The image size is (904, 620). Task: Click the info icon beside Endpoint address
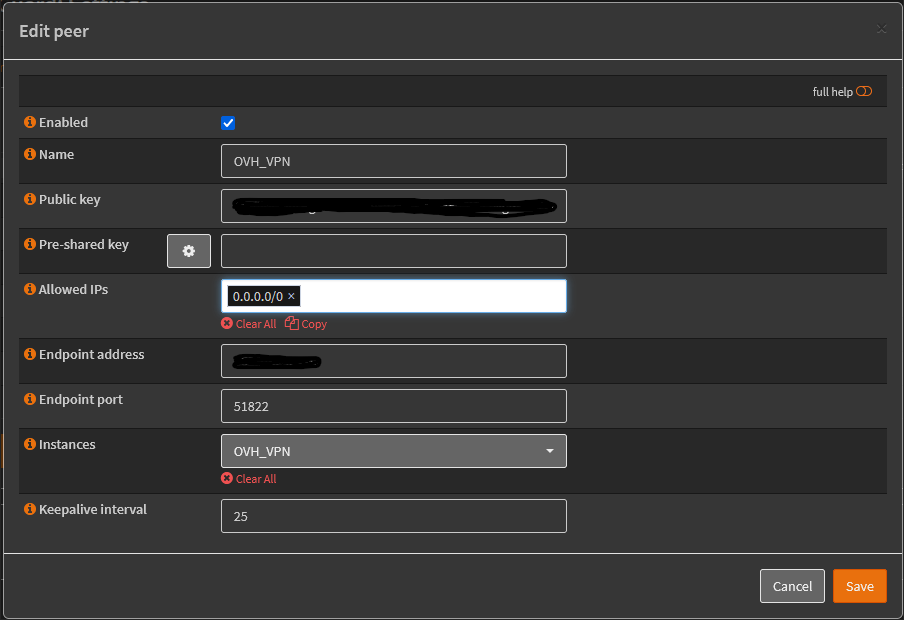[x=30, y=355]
